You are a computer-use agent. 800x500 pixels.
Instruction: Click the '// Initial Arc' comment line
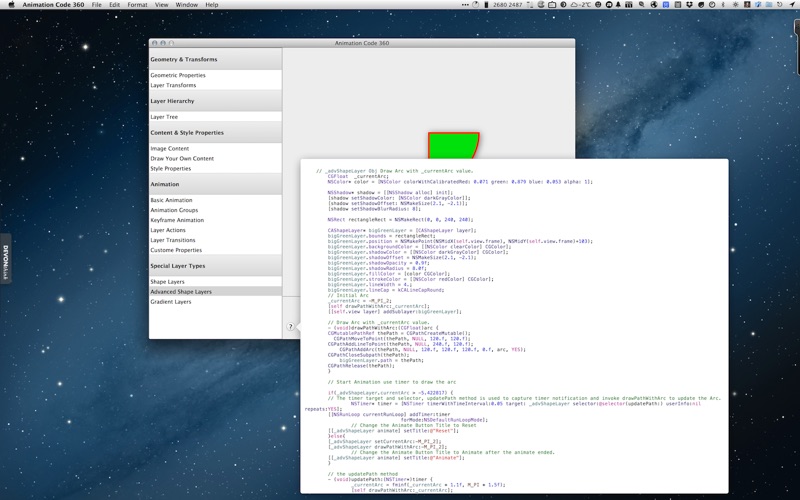pos(348,295)
